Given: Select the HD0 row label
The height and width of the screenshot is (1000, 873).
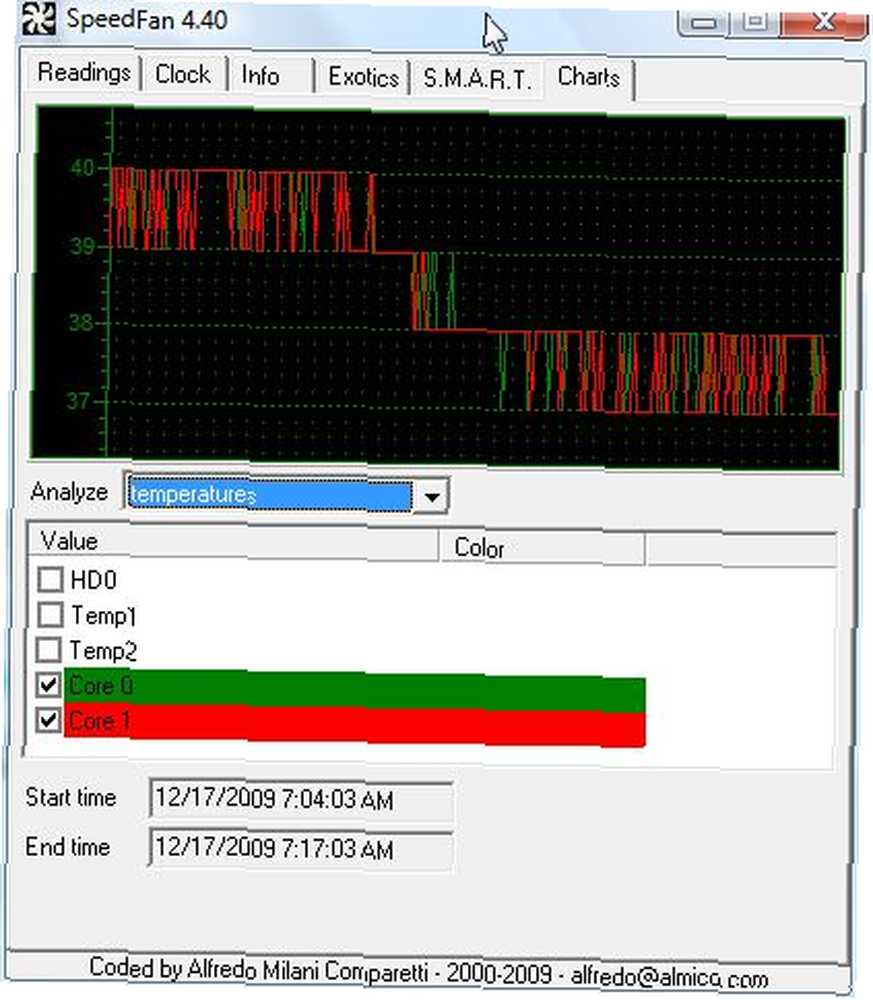Looking at the screenshot, I should click(94, 580).
